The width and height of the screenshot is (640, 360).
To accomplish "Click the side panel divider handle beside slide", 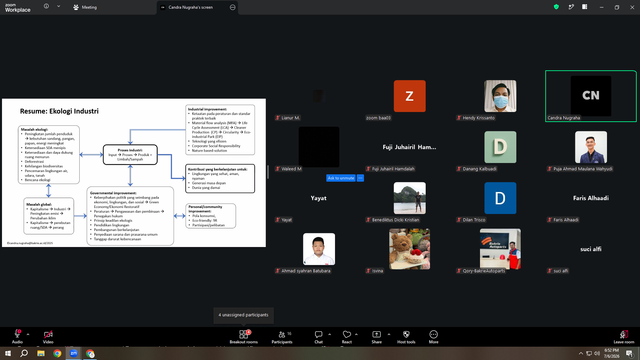I will tap(268, 172).
